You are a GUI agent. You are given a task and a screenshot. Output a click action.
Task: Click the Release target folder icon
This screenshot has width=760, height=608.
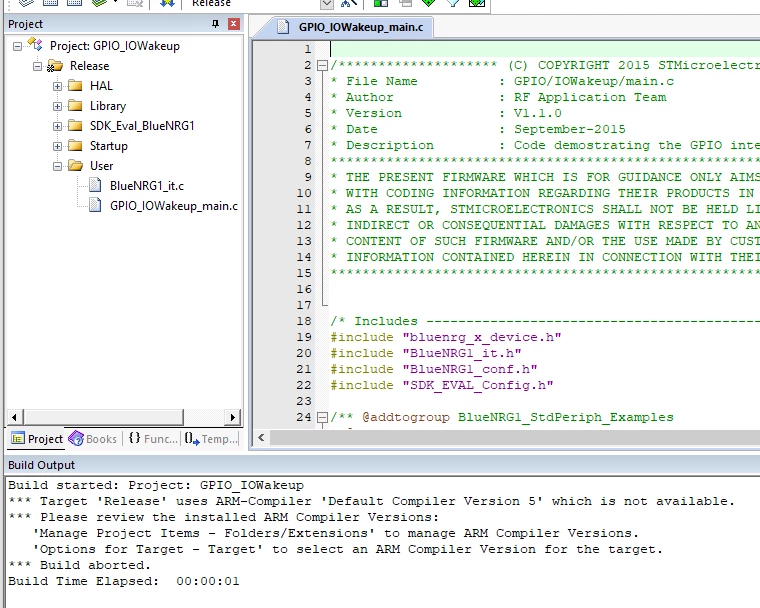coord(55,66)
